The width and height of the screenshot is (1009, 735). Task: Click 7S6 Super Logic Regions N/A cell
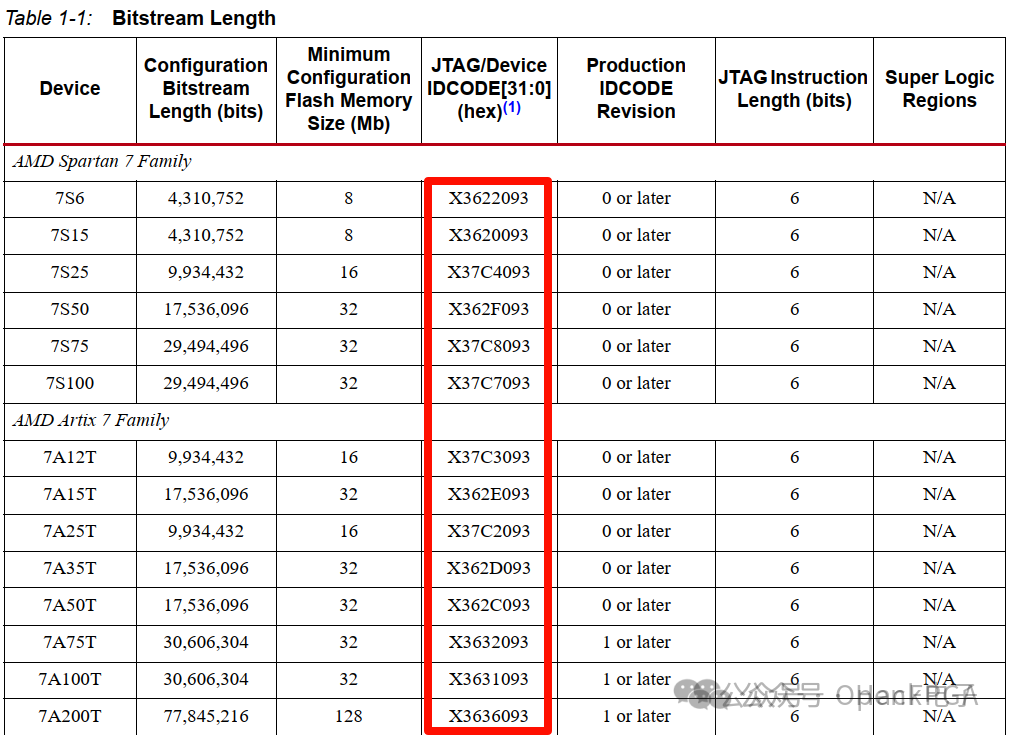coord(940,198)
